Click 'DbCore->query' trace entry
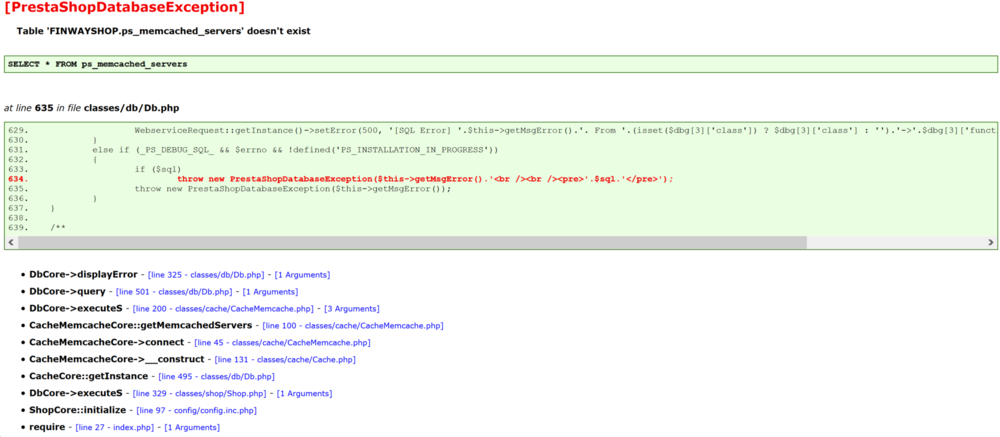Viewport: 1000px width, 437px height. tap(67, 292)
